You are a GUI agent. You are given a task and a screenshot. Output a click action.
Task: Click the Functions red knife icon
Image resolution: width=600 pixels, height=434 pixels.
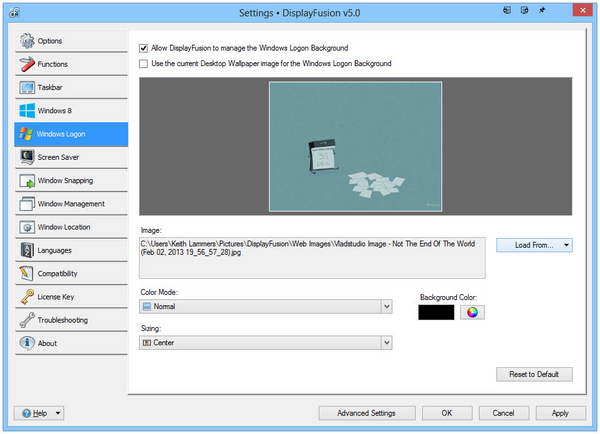(27, 64)
